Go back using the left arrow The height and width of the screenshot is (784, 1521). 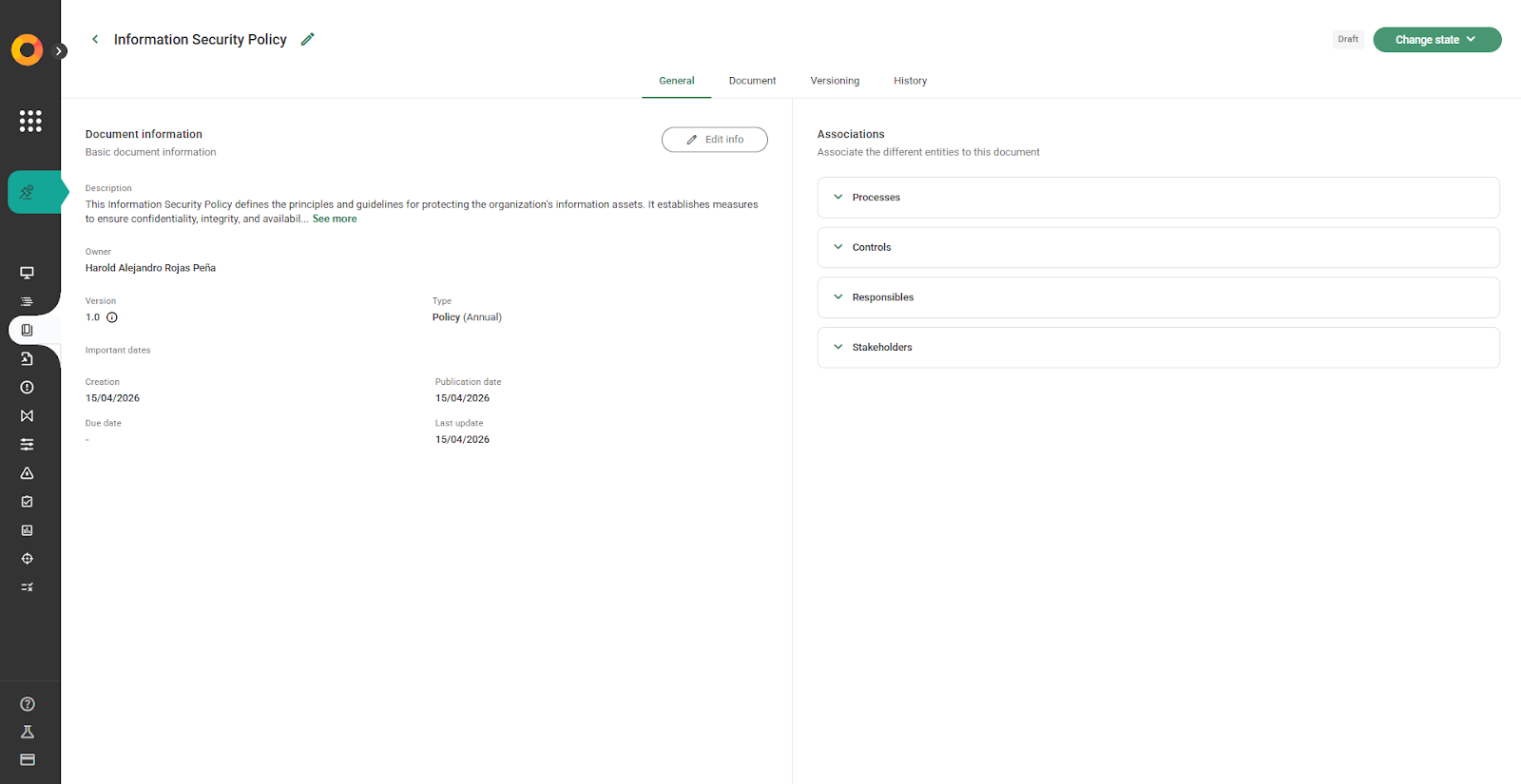click(95, 40)
